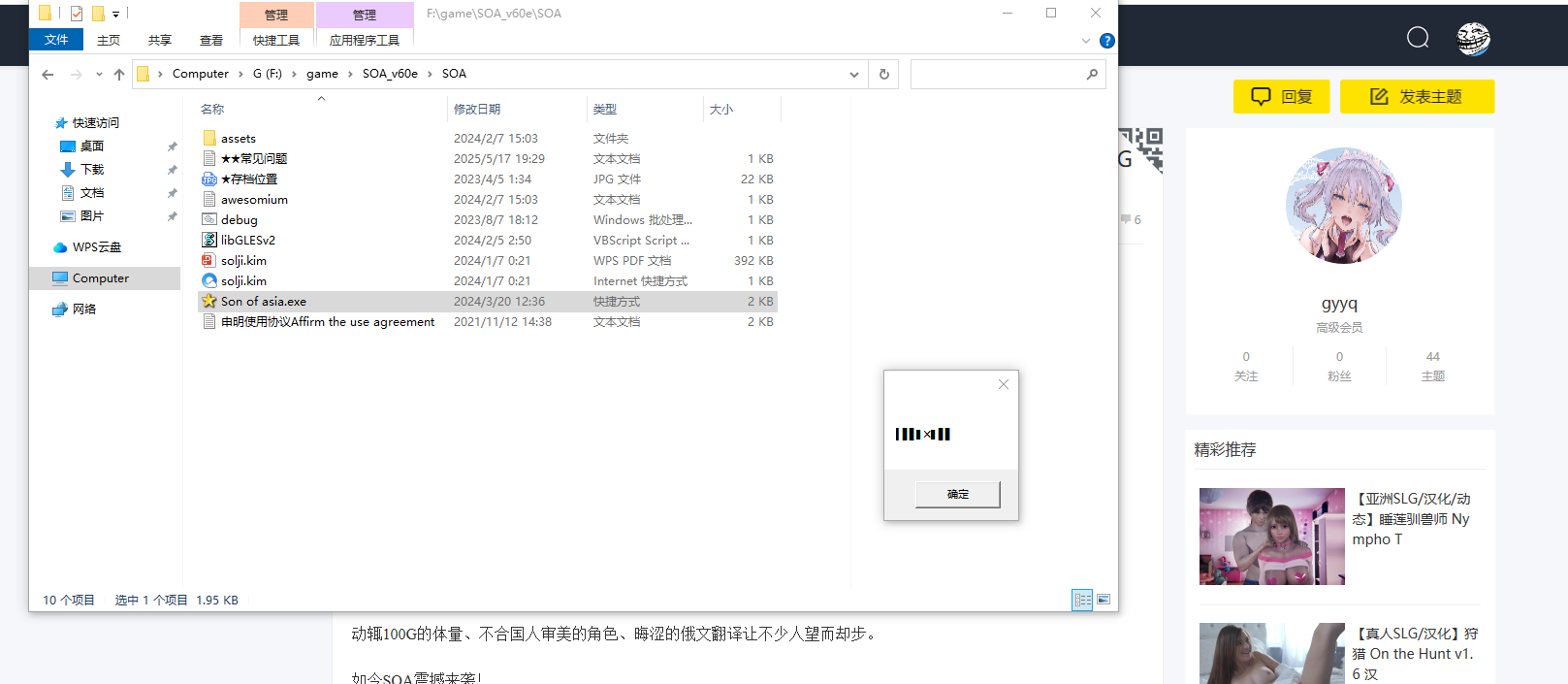Select 图片 in the navigation pane
1568x684 pixels.
(92, 216)
